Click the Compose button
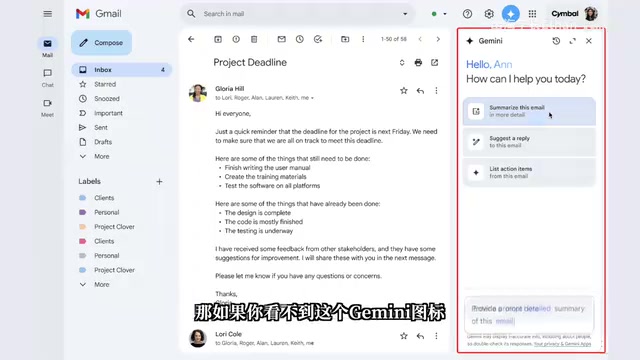 pos(101,42)
